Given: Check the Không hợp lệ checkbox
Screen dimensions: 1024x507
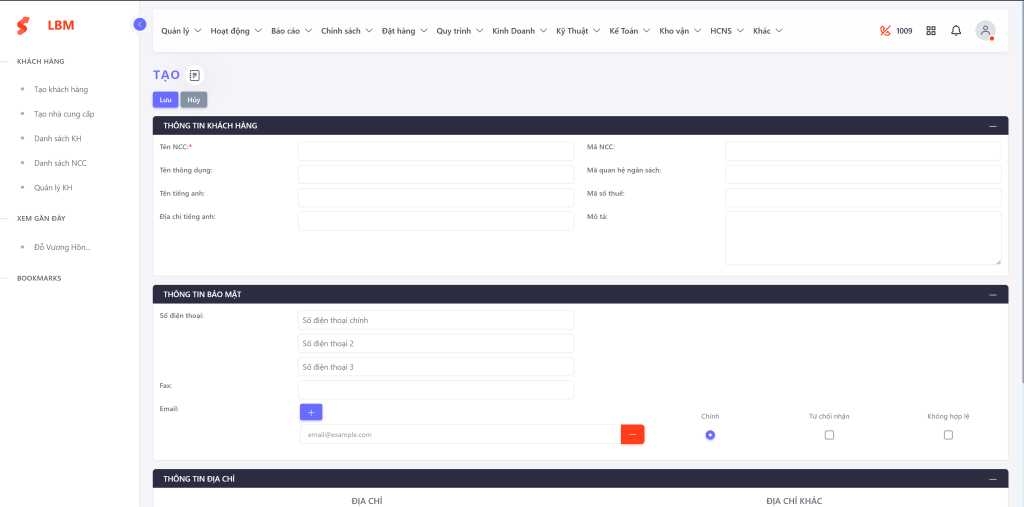Looking at the screenshot, I should (x=948, y=435).
